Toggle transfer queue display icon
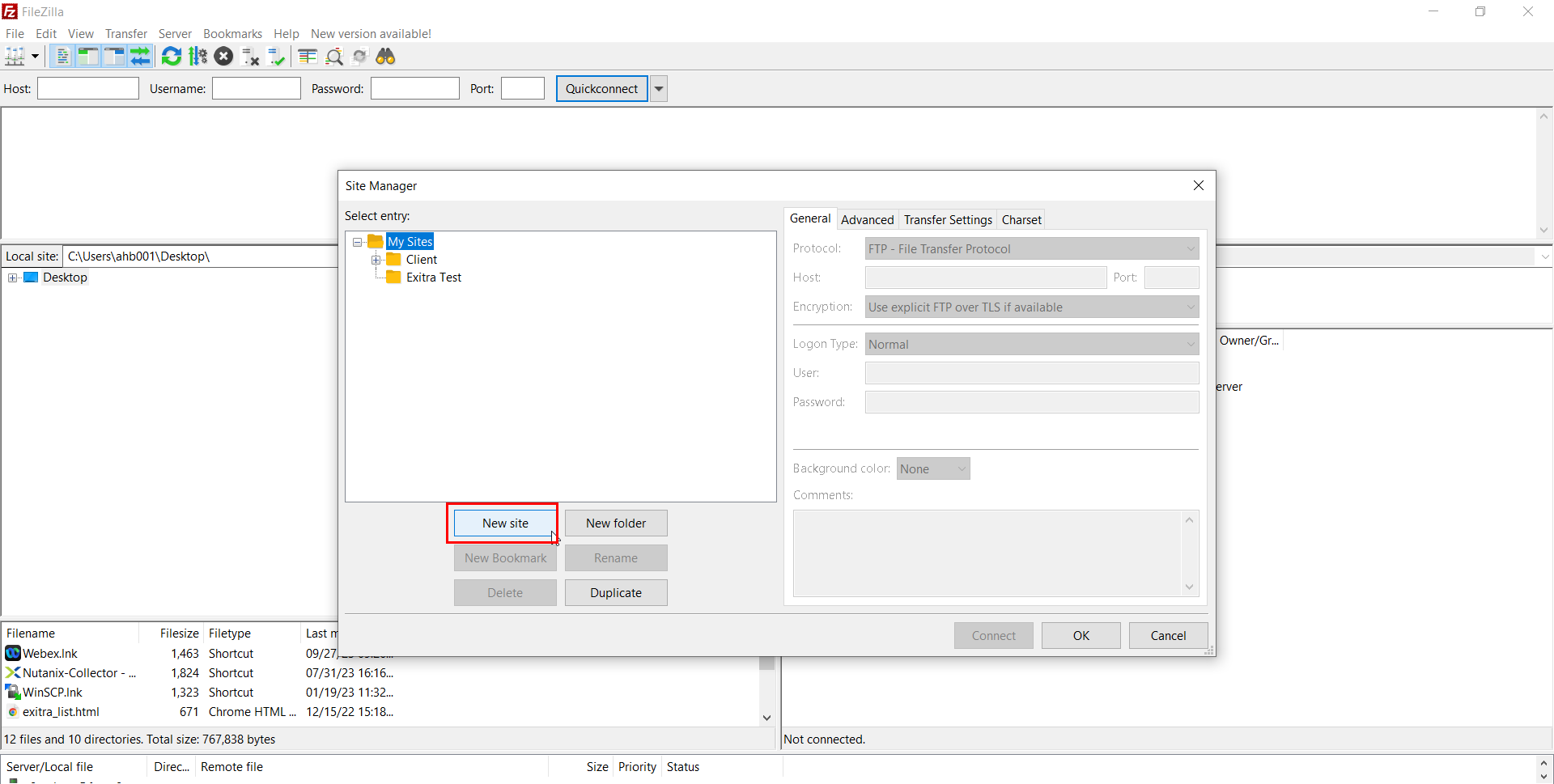 pos(140,57)
